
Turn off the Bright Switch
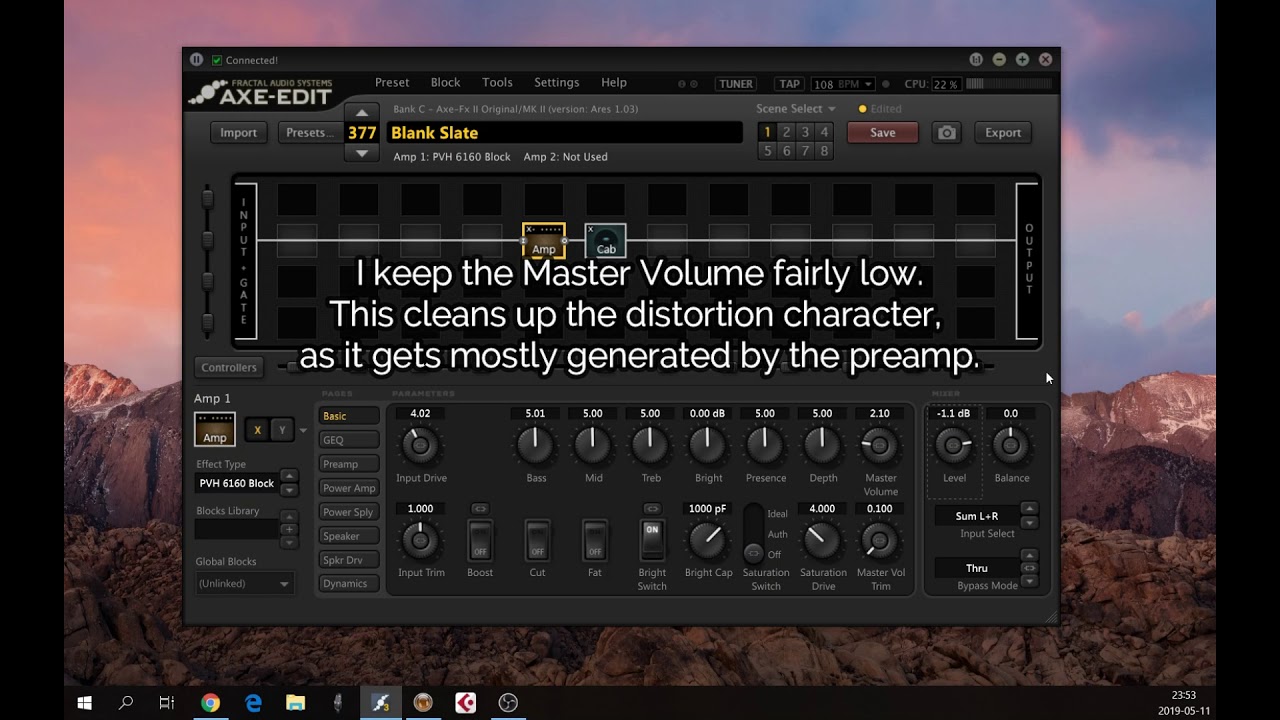click(x=652, y=540)
